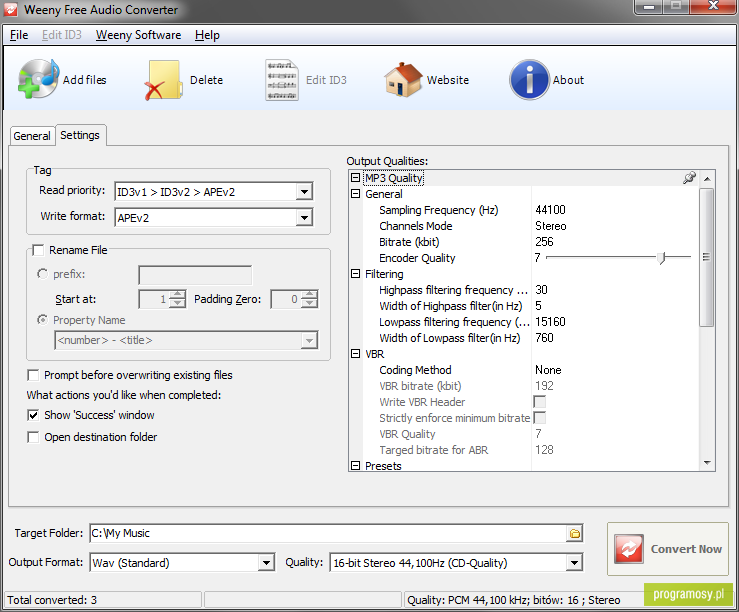739x612 pixels.
Task: Open the Edit ID3 menu
Action: [62, 35]
